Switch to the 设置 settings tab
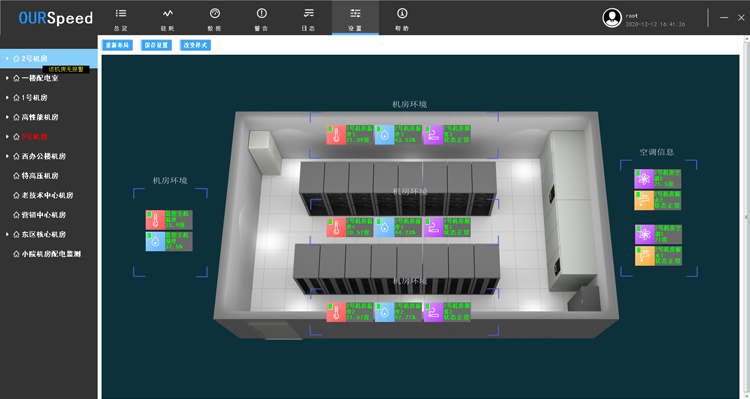The width and height of the screenshot is (750, 399). (355, 18)
